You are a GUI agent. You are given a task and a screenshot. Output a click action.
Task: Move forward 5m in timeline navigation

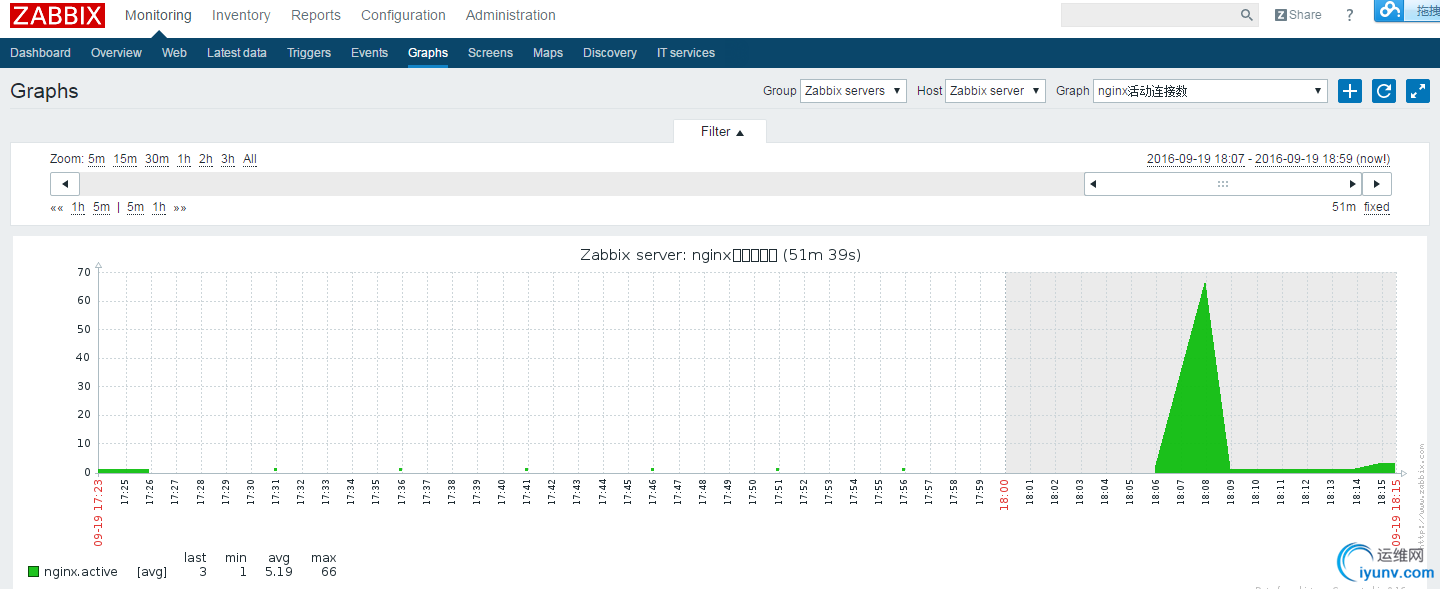[135, 208]
